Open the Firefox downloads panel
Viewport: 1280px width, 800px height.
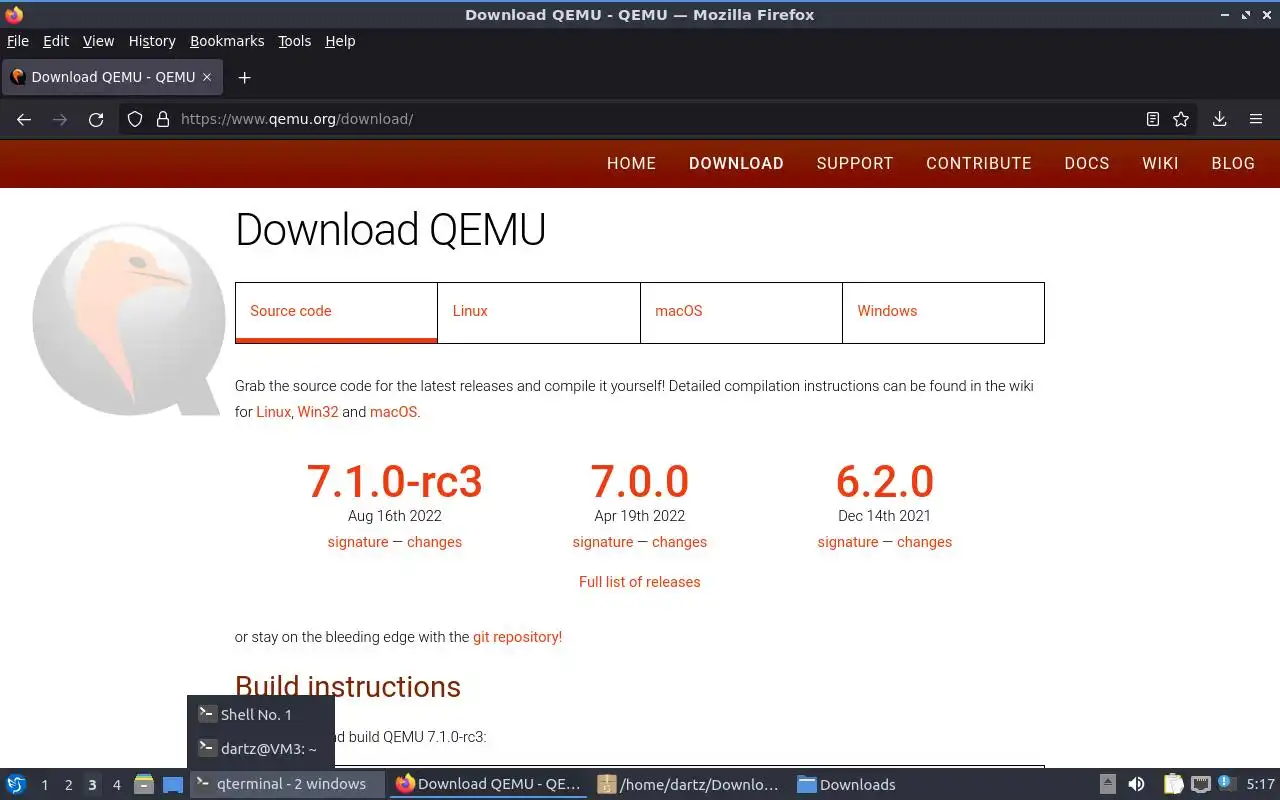(x=1220, y=119)
